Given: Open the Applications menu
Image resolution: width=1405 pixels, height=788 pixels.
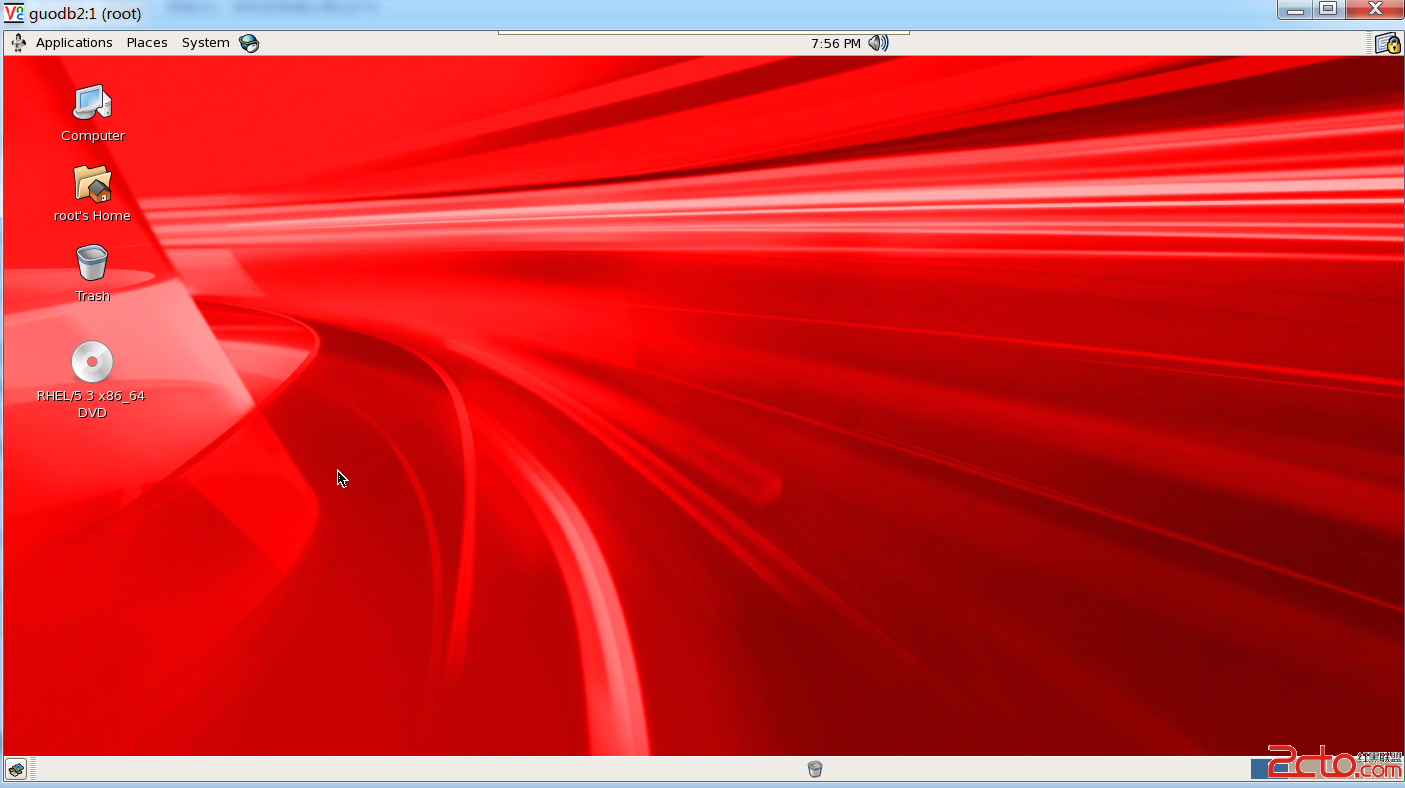Looking at the screenshot, I should [x=73, y=43].
